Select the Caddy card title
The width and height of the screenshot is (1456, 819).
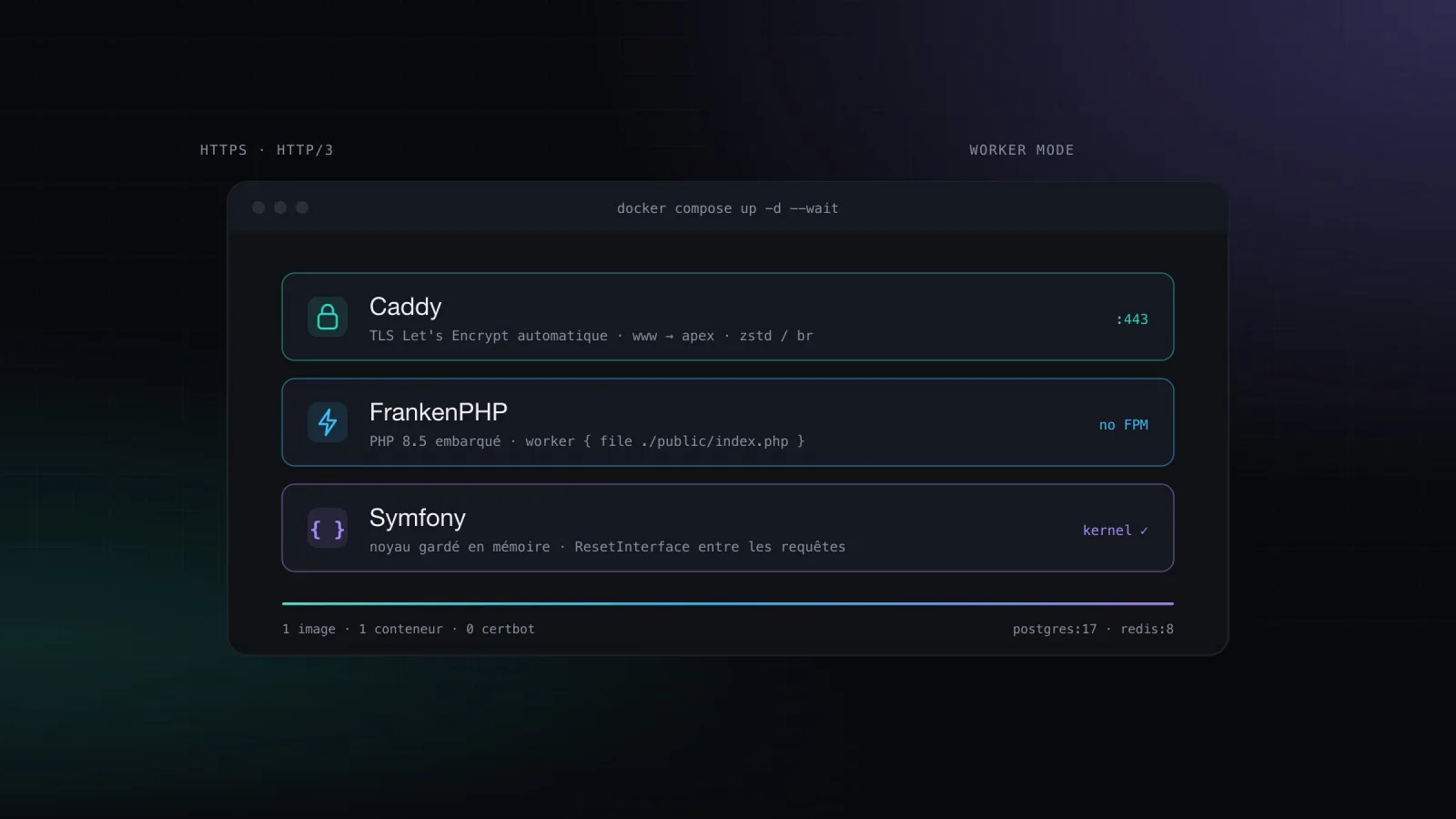pyautogui.click(x=405, y=307)
